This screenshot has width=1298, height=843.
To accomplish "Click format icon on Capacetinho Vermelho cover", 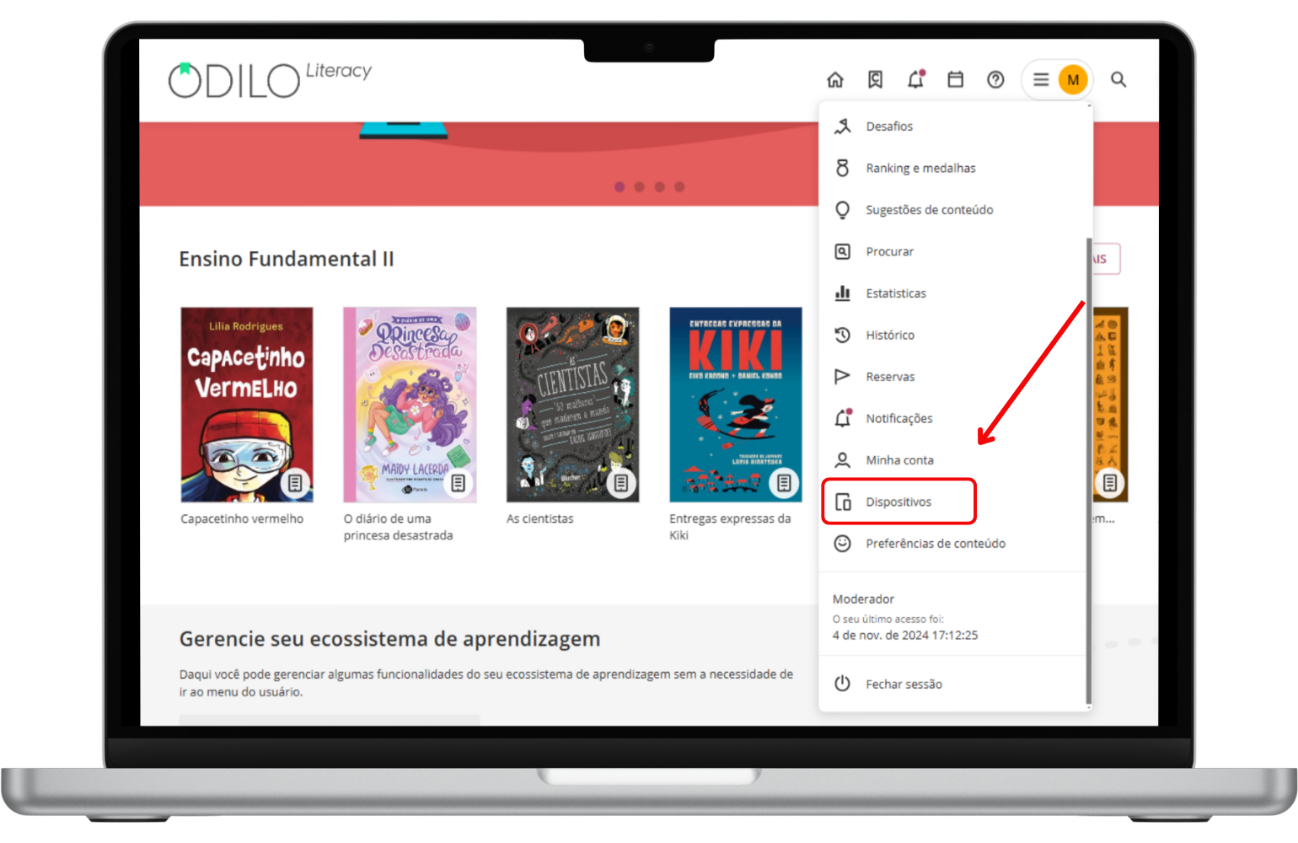I will point(294,484).
